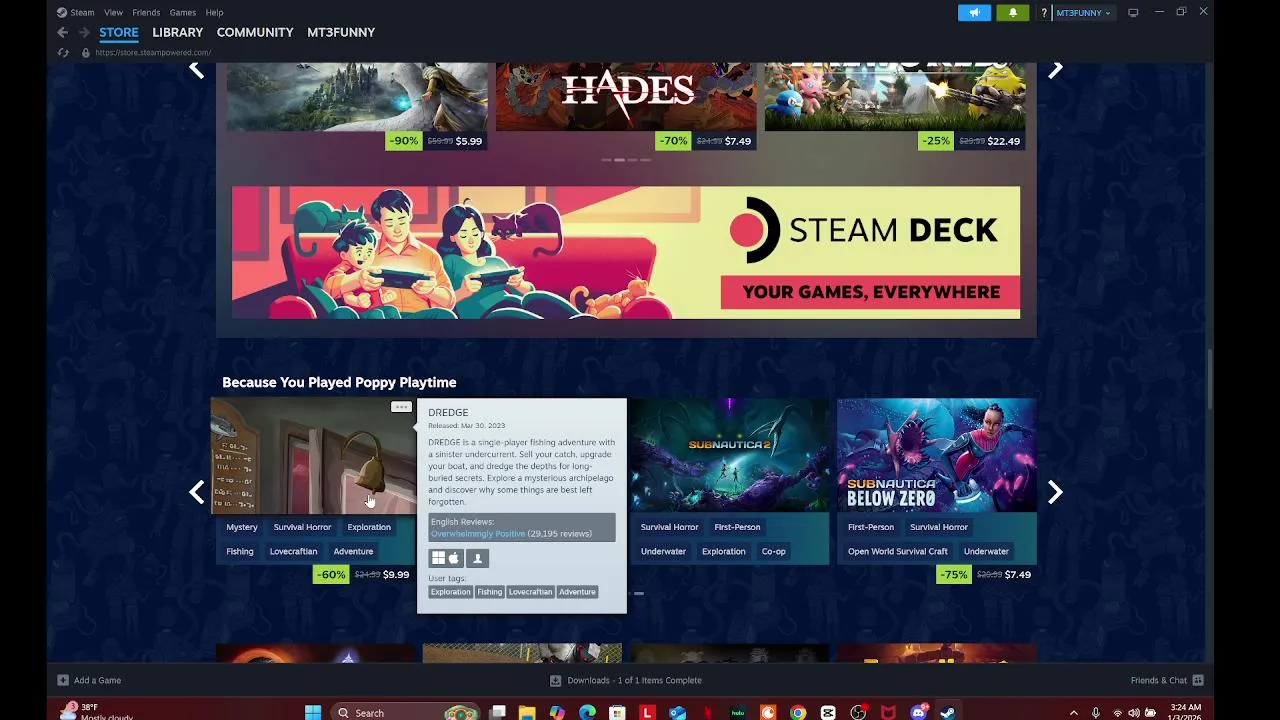
Task: Click the downloads status icon
Action: 555,680
